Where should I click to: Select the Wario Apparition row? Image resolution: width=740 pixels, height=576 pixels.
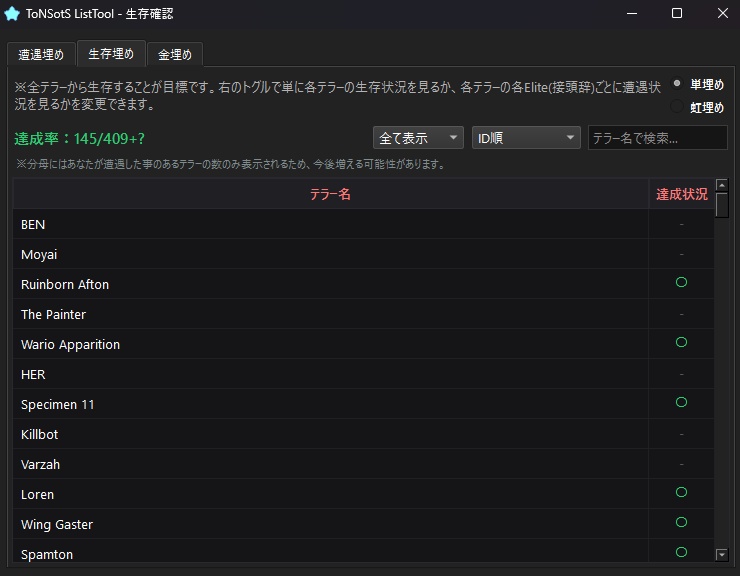[363, 344]
